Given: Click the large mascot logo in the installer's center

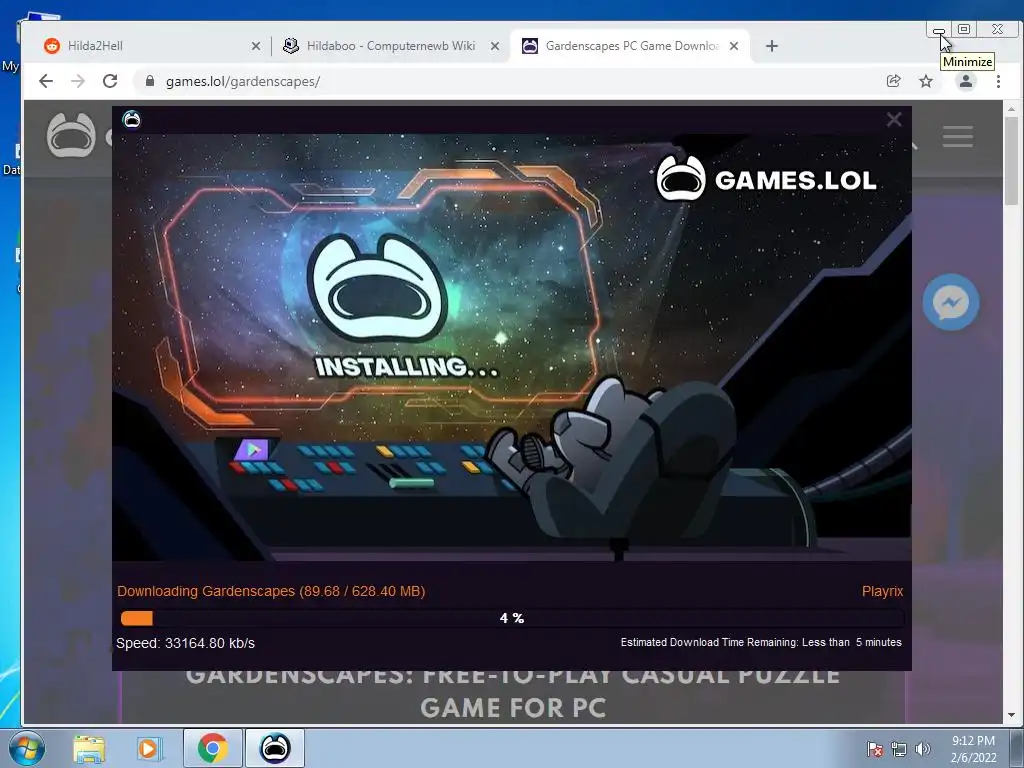Looking at the screenshot, I should [x=377, y=287].
